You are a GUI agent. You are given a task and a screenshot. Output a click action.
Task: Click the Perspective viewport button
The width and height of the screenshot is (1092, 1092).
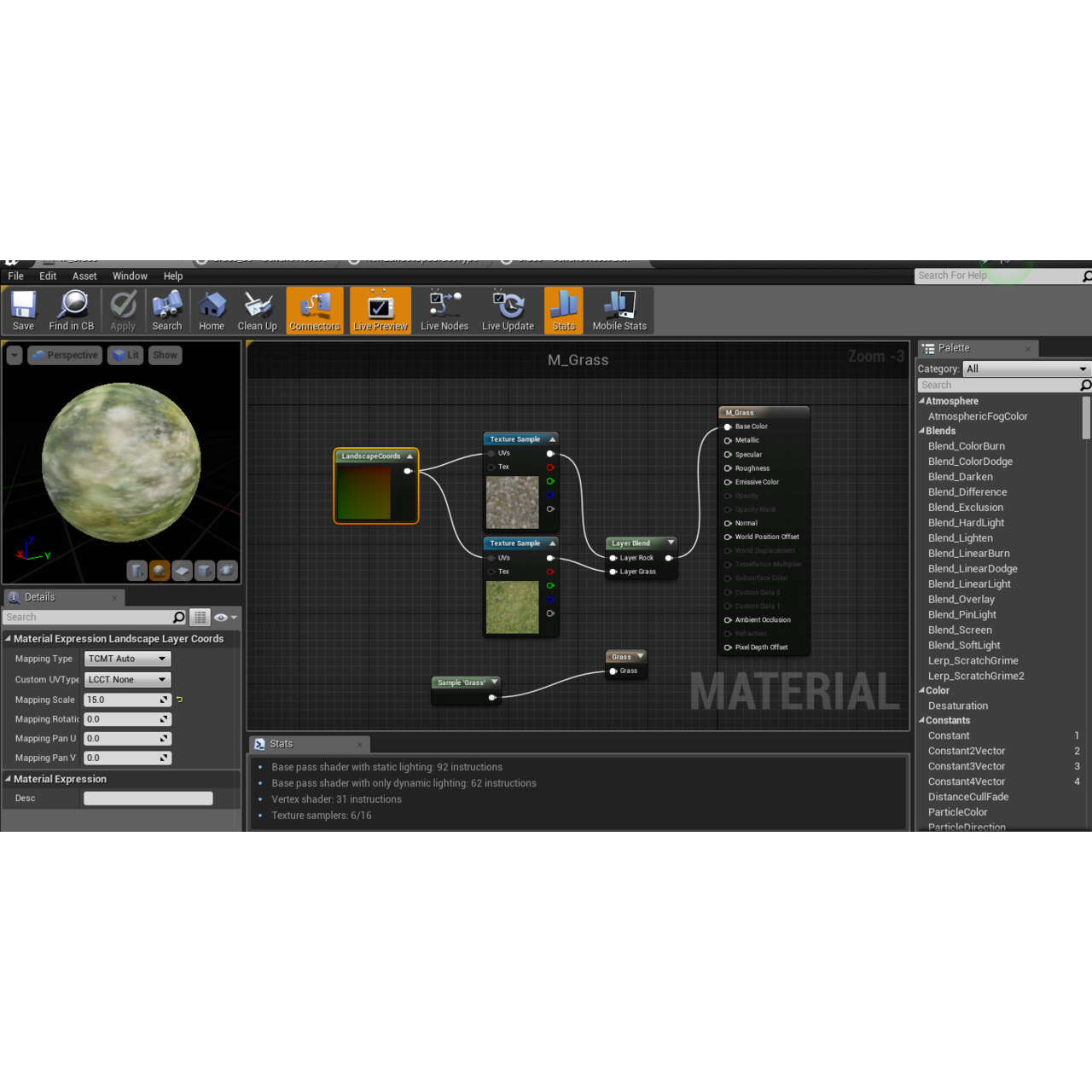(x=65, y=355)
